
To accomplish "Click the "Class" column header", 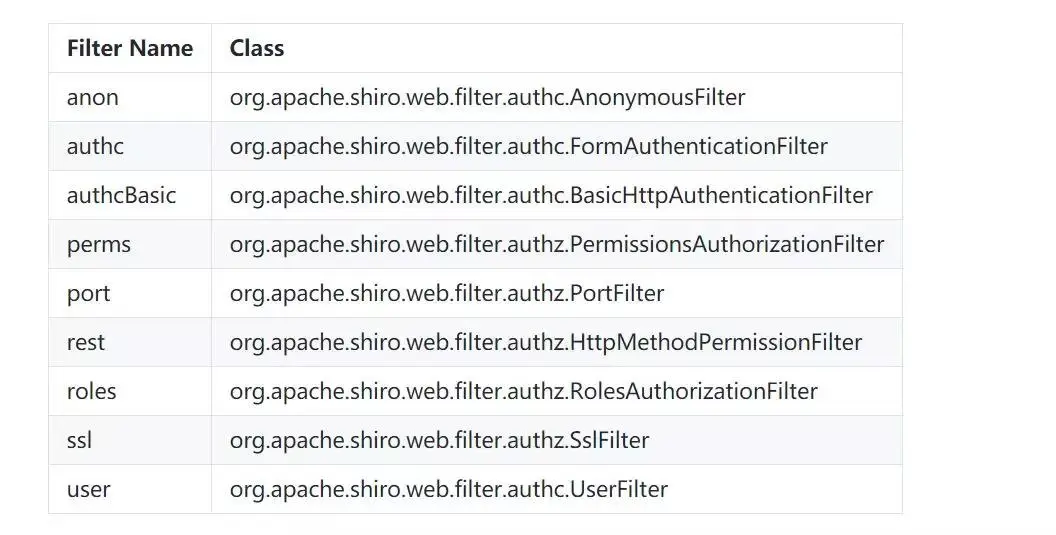I will coord(257,48).
